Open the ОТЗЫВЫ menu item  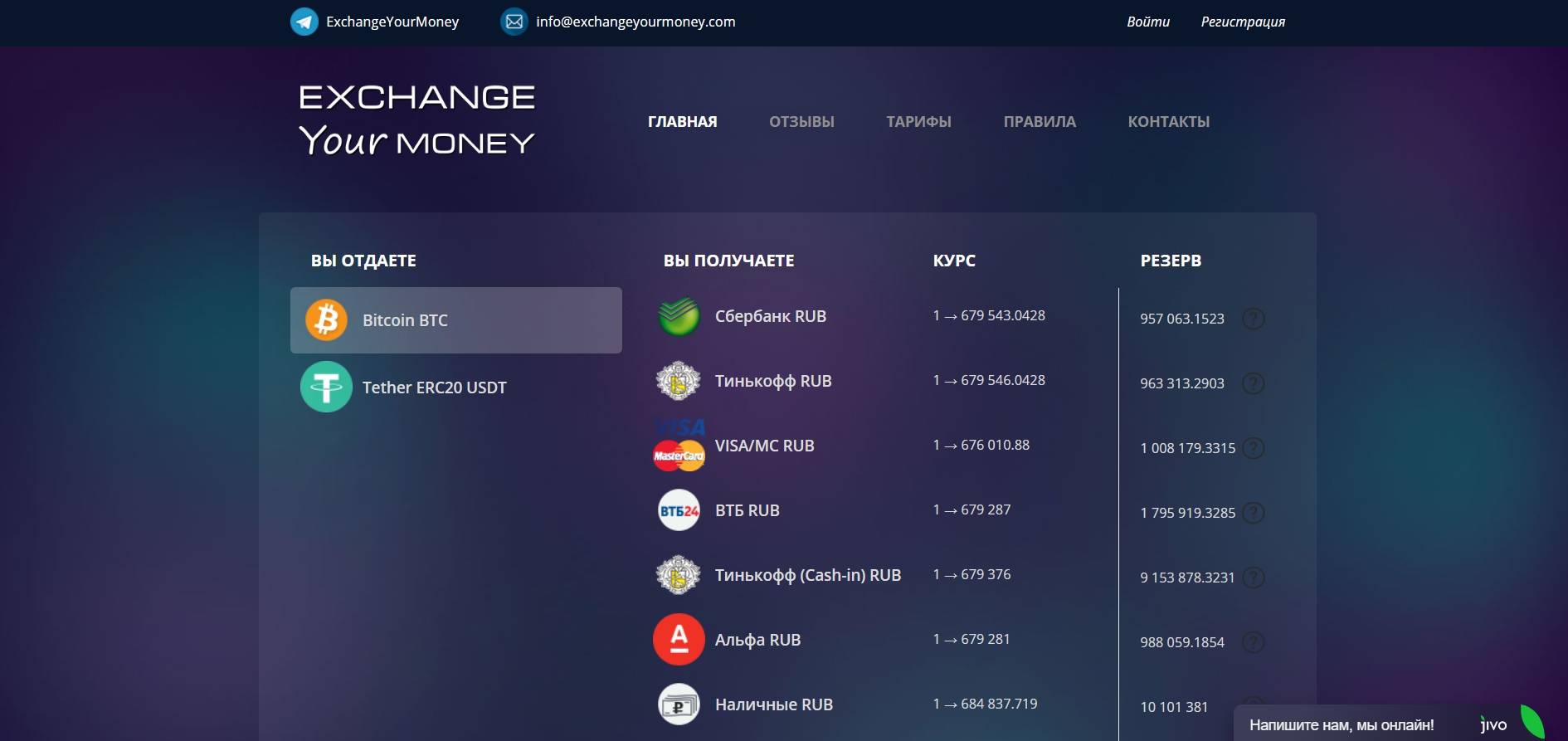pyautogui.click(x=801, y=122)
